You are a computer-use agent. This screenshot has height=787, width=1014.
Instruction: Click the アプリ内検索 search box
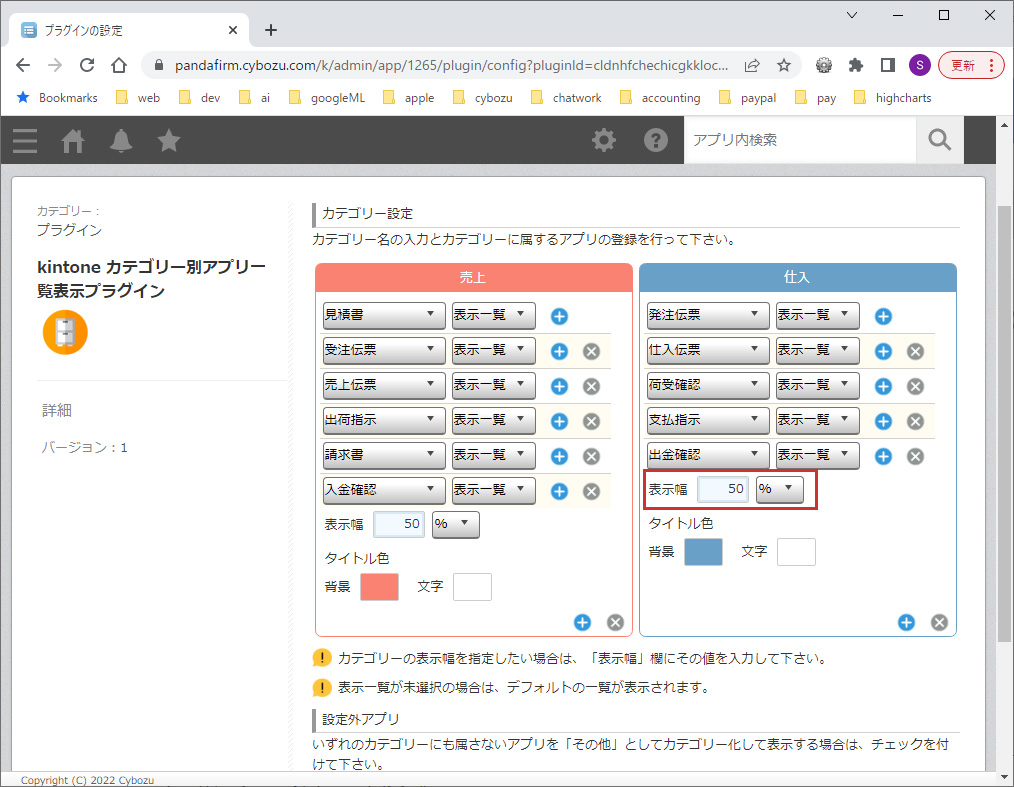pos(800,140)
